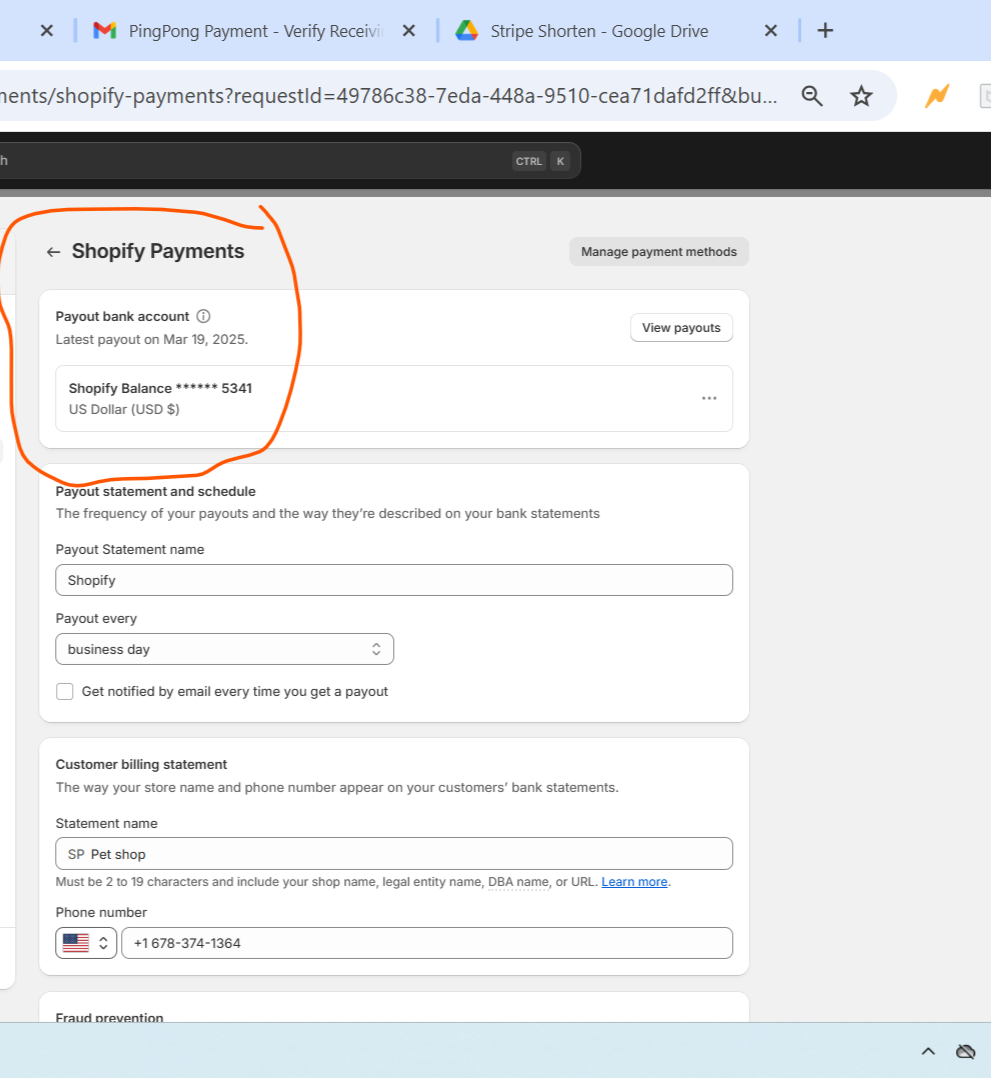Screen dimensions: 991x1078
Task: Open the Shopify Balance account options menu
Action: tap(709, 399)
